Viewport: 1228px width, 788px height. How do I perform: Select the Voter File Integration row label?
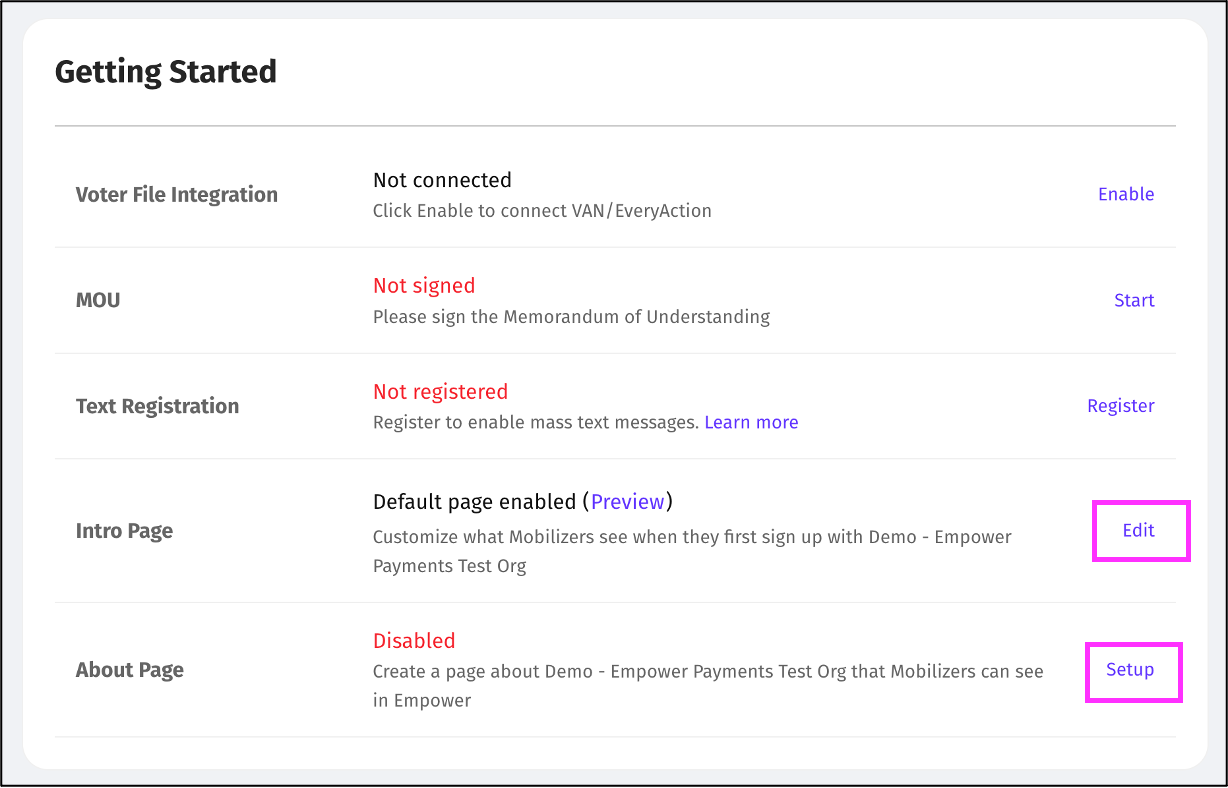(x=177, y=195)
